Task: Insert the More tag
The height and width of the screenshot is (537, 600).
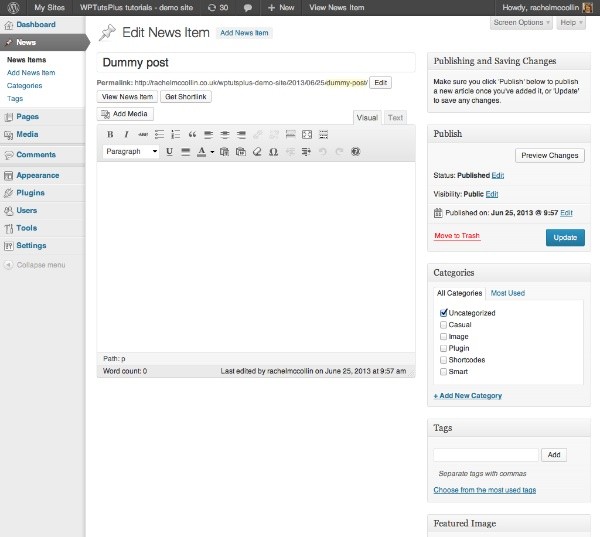Action: click(291, 134)
